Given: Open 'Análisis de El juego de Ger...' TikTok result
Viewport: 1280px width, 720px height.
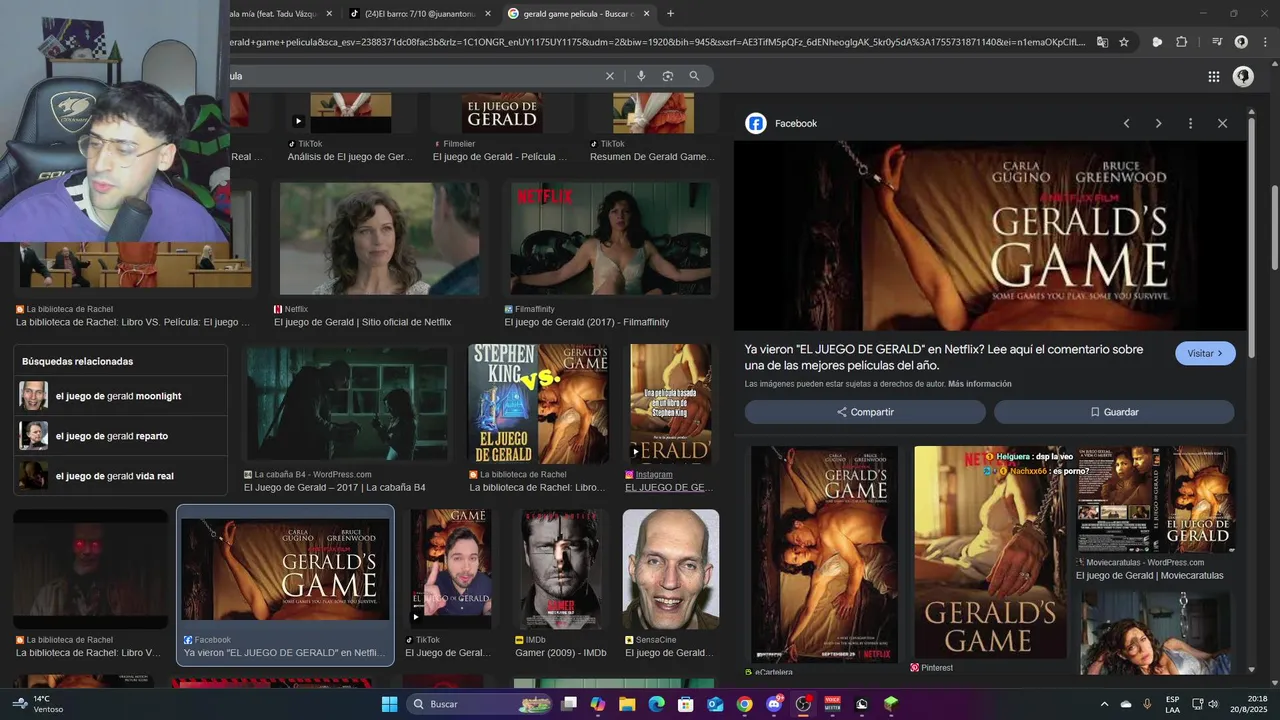Looking at the screenshot, I should click(x=349, y=157).
